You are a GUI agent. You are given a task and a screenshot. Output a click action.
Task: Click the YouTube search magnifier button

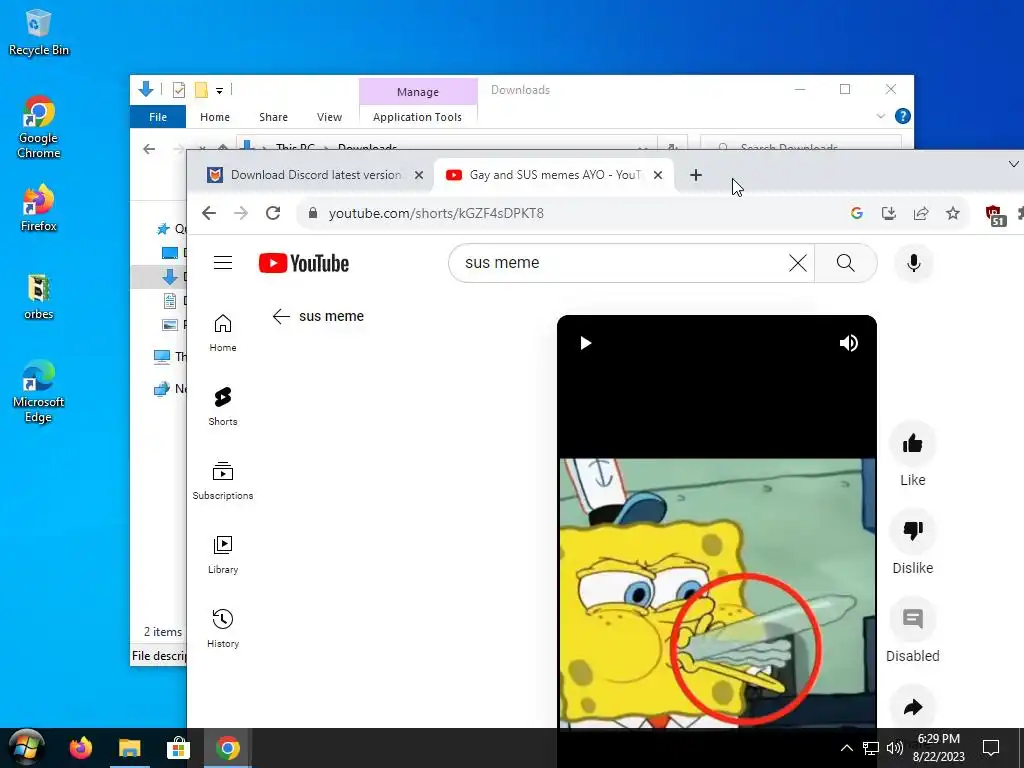(x=845, y=263)
